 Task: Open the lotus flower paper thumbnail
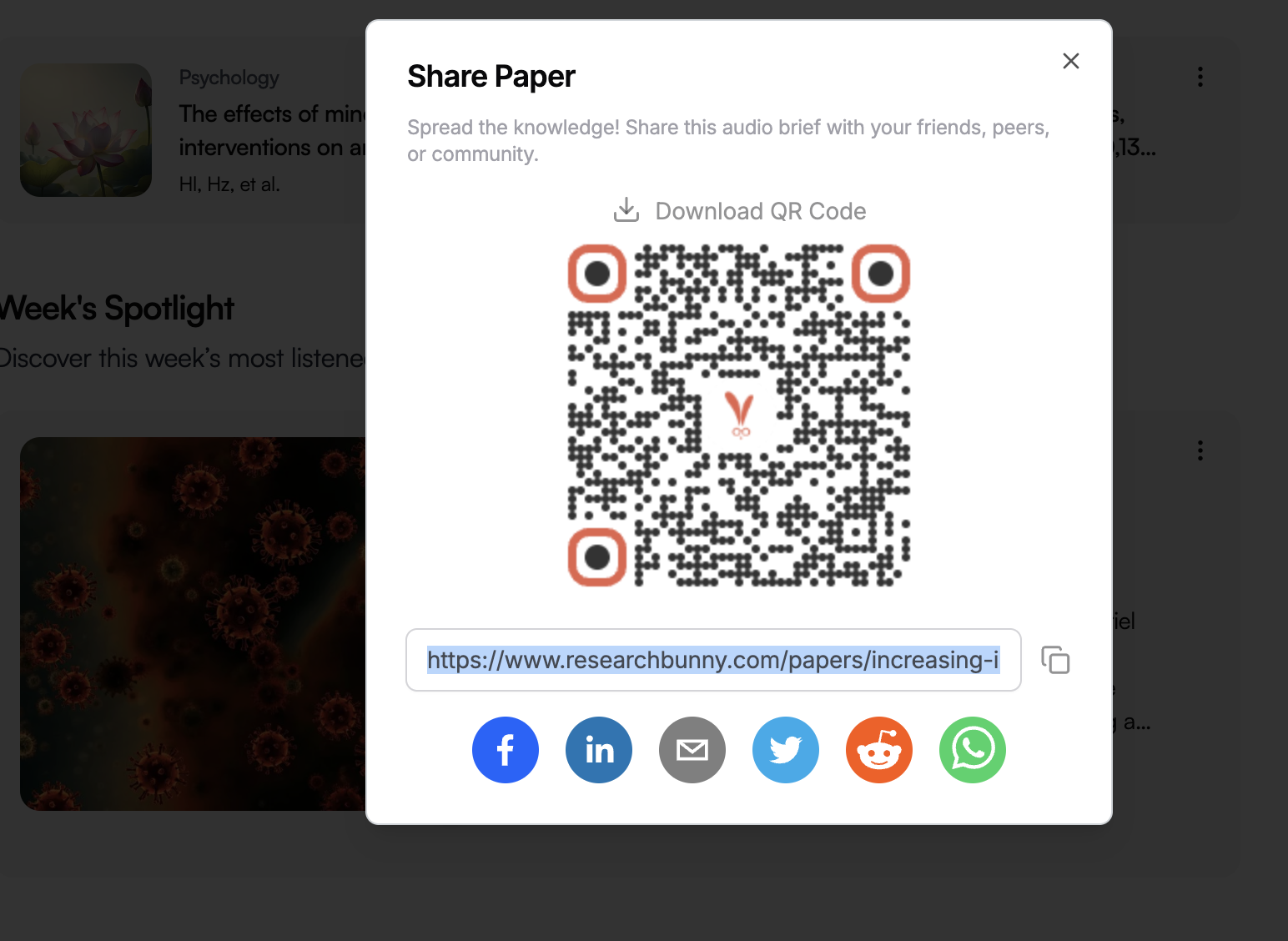coord(86,130)
